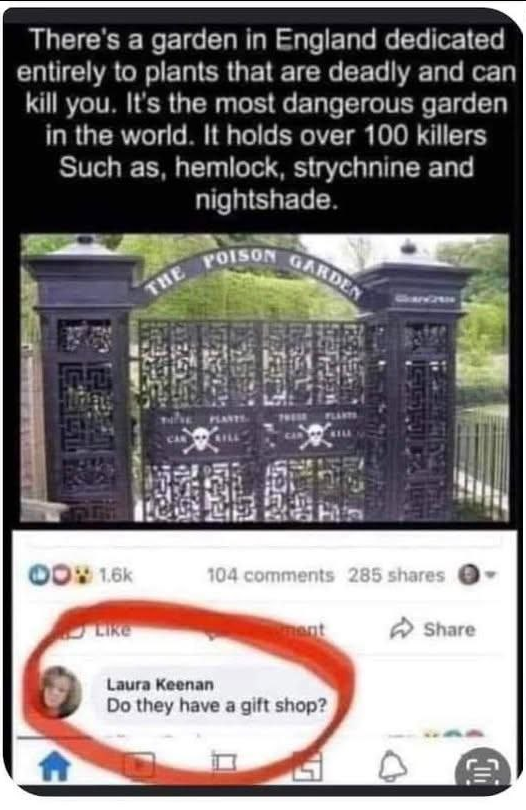Open Laura Keenan's profile name
The width and height of the screenshot is (526, 810).
(160, 684)
